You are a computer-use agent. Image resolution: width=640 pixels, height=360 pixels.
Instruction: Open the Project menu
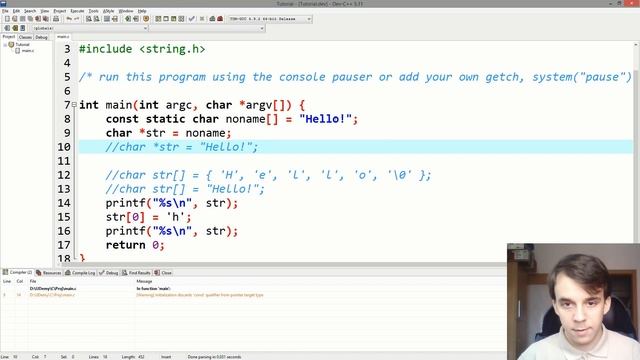(60, 11)
